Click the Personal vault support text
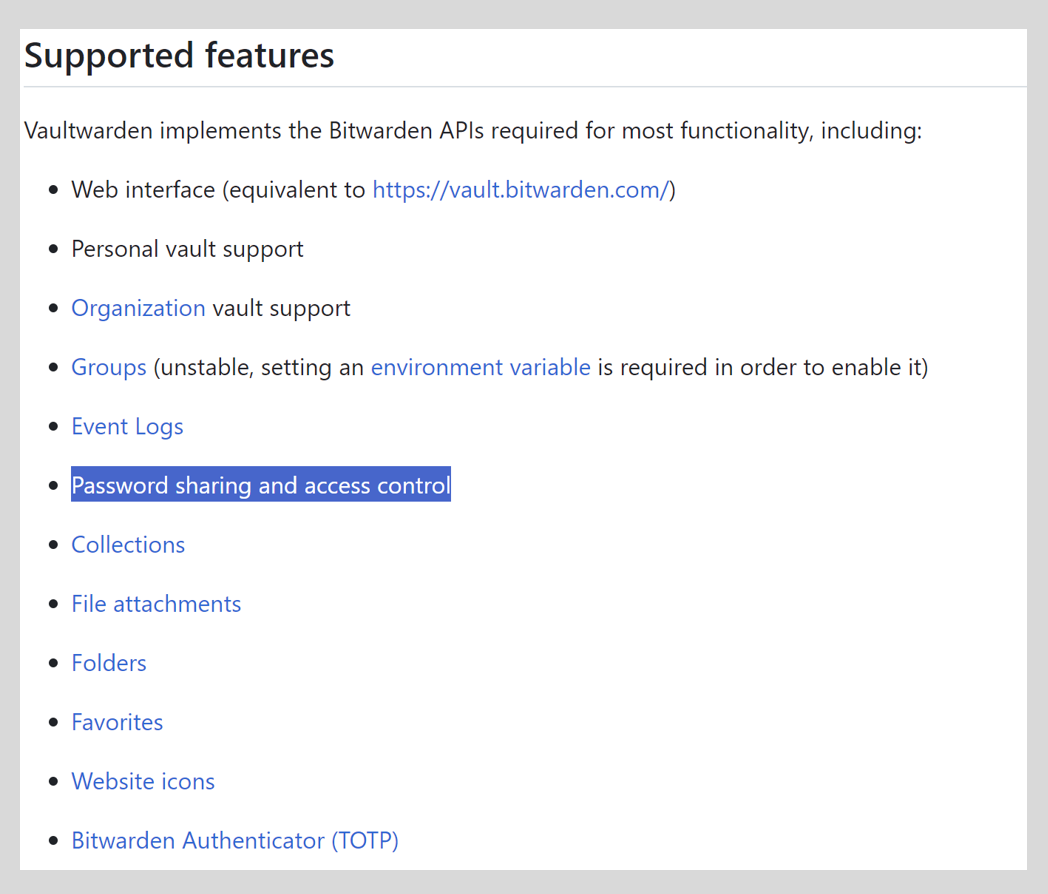 pyautogui.click(x=187, y=249)
